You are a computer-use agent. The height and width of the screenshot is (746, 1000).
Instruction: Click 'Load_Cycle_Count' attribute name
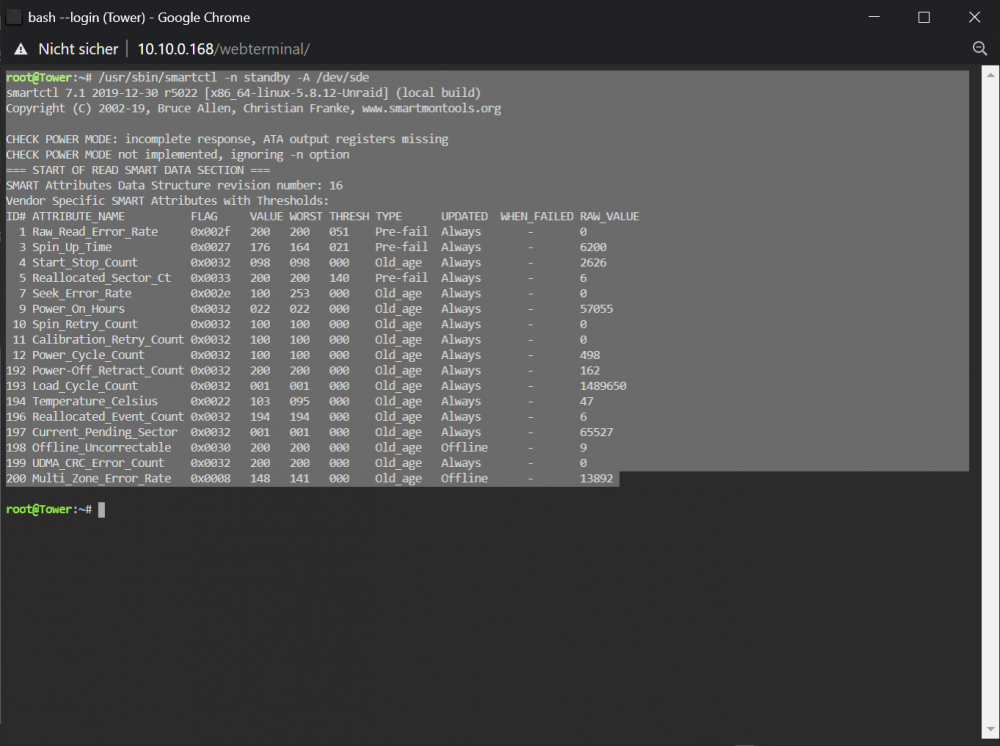[x=85, y=386]
